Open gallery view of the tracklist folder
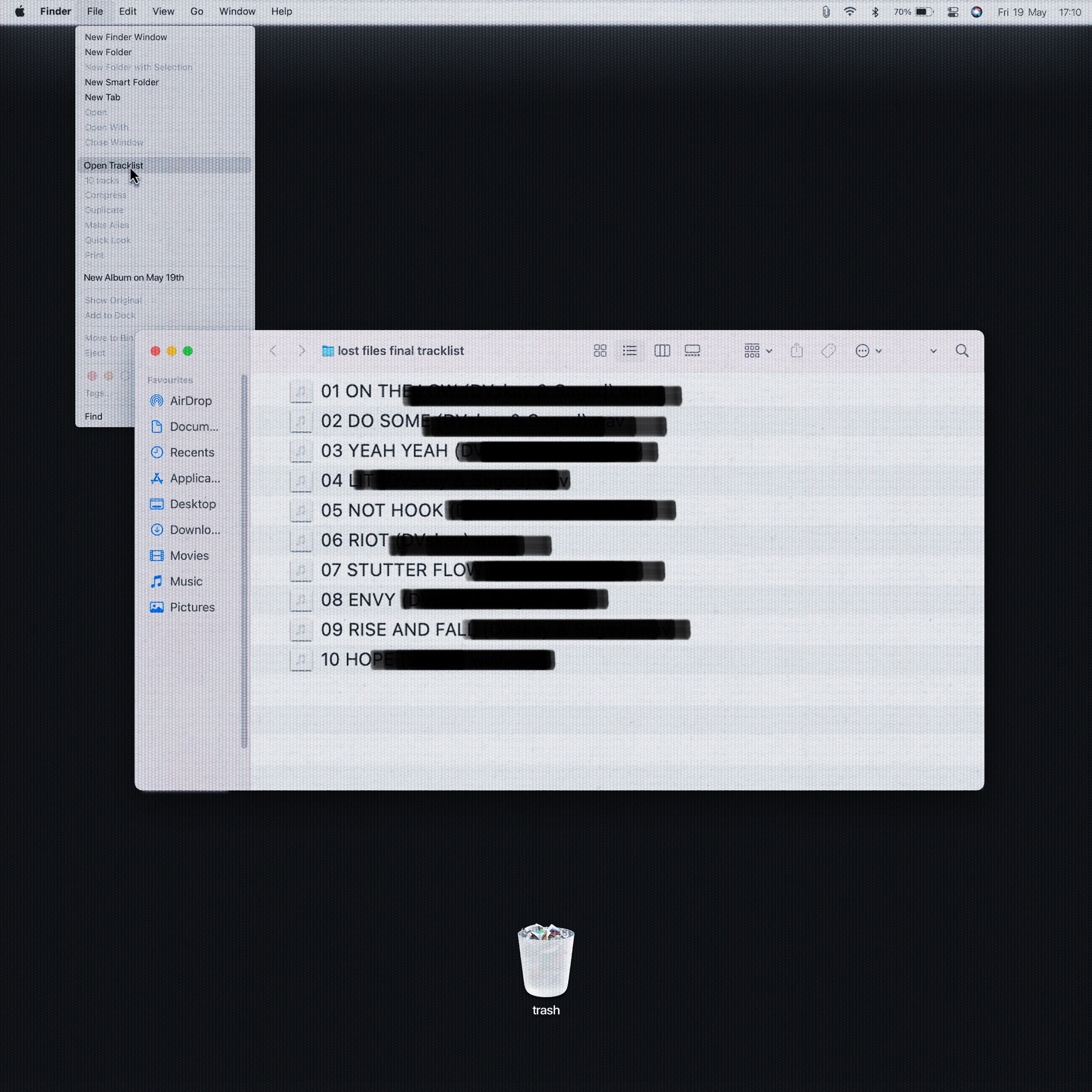Image resolution: width=1092 pixels, height=1092 pixels. point(692,351)
